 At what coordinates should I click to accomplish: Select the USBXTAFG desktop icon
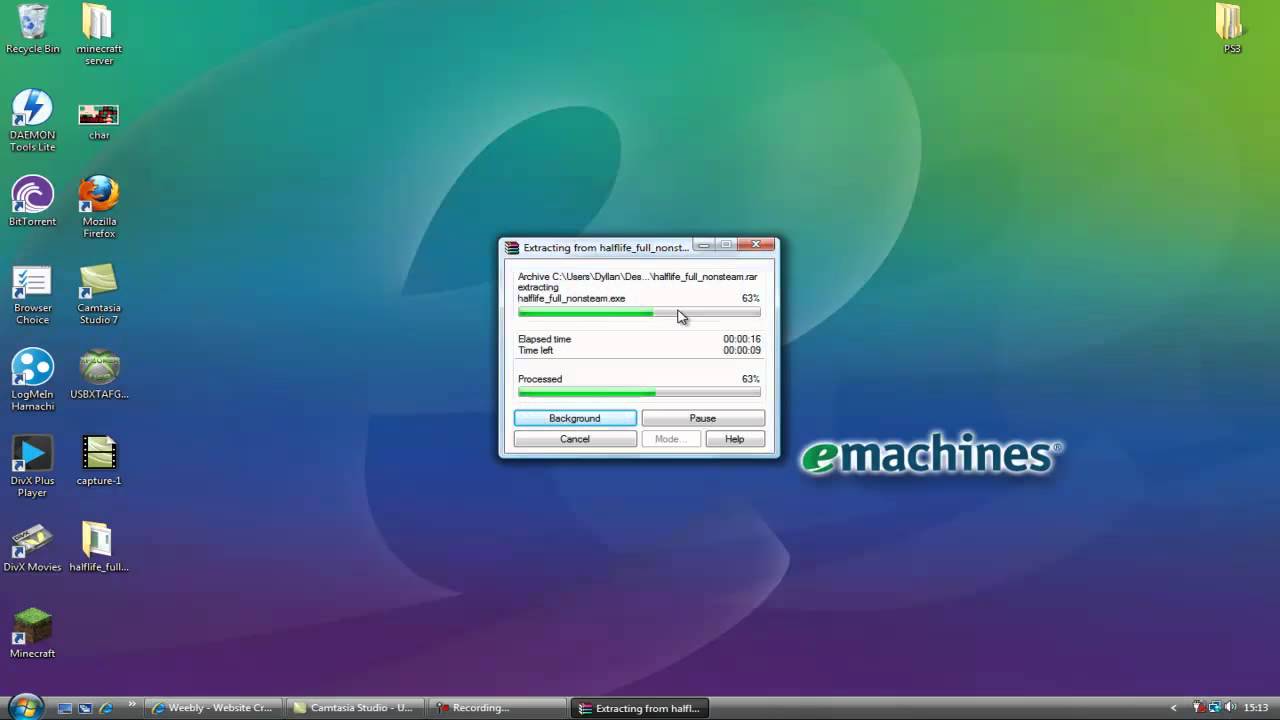click(x=99, y=375)
